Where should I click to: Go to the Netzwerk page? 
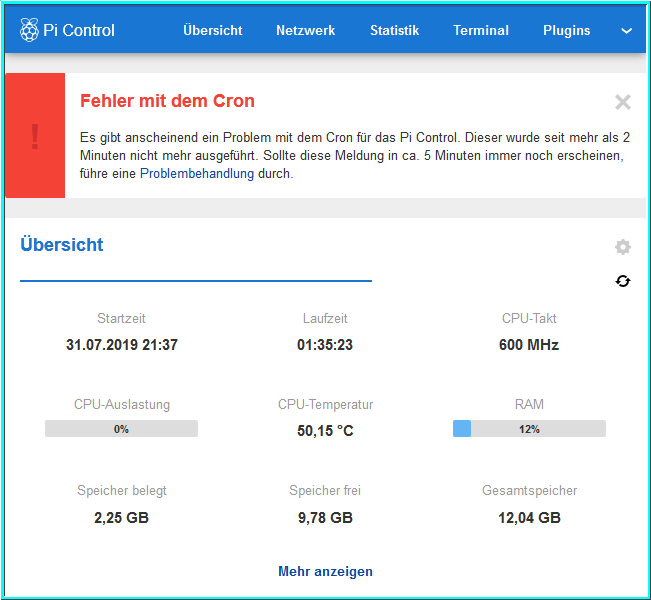point(306,30)
